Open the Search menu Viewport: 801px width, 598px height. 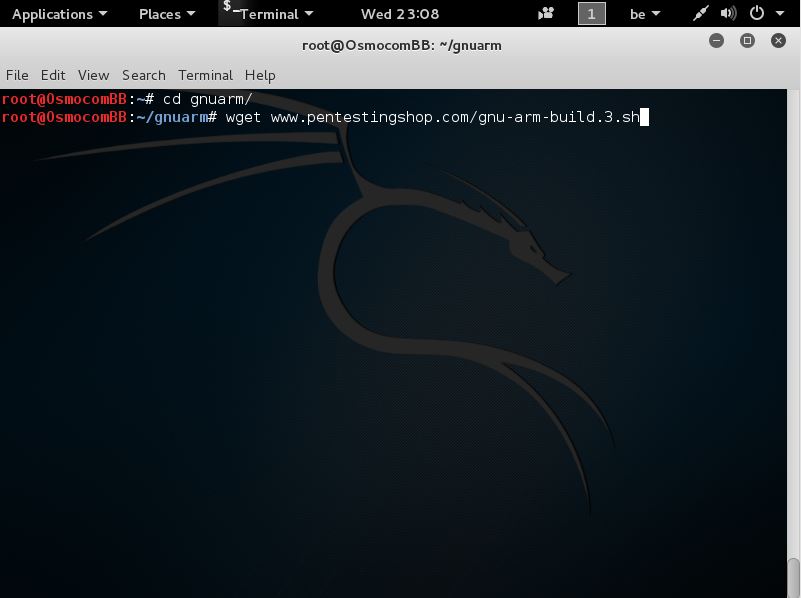[x=144, y=75]
